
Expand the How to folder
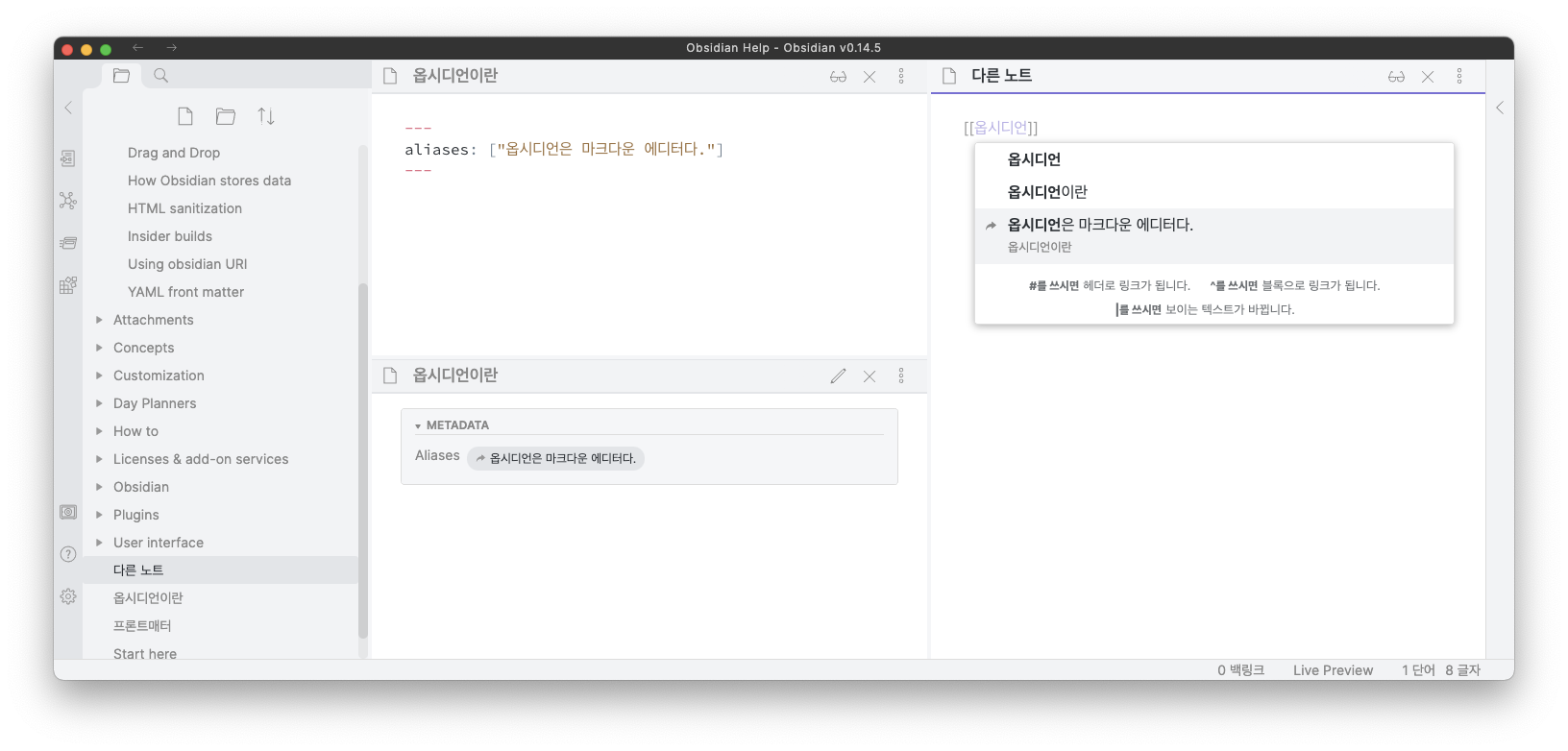click(x=99, y=431)
